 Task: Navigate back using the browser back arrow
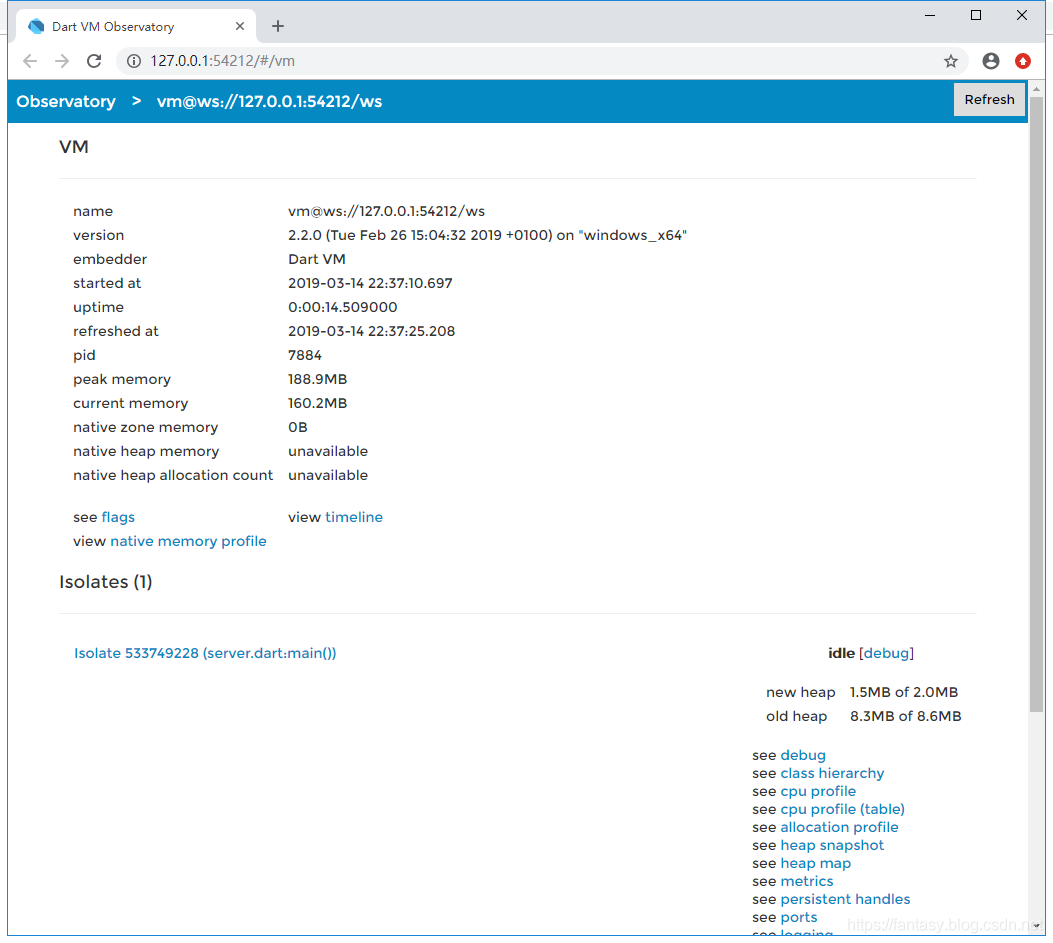point(30,61)
